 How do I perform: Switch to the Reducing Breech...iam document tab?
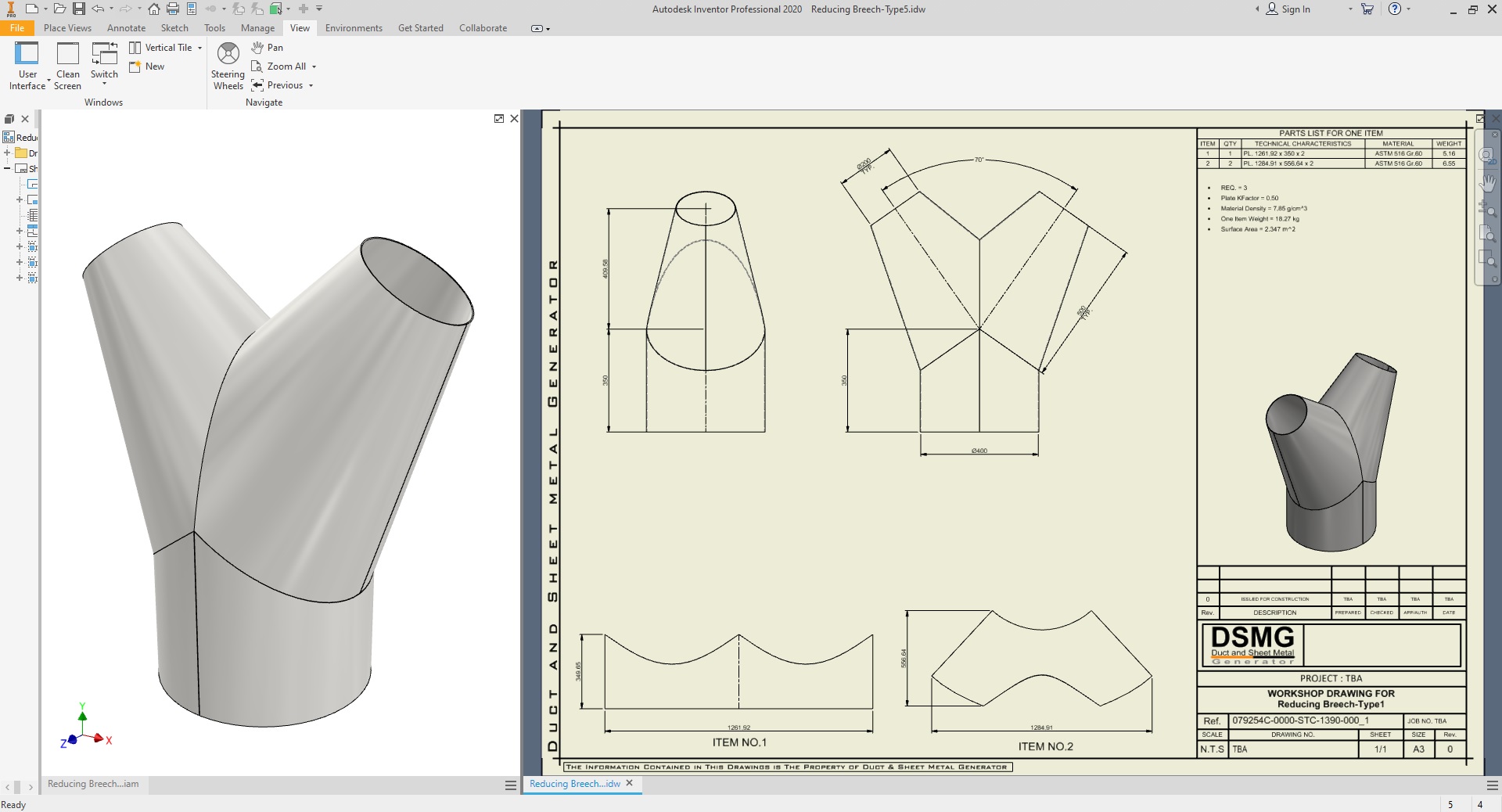[92, 784]
